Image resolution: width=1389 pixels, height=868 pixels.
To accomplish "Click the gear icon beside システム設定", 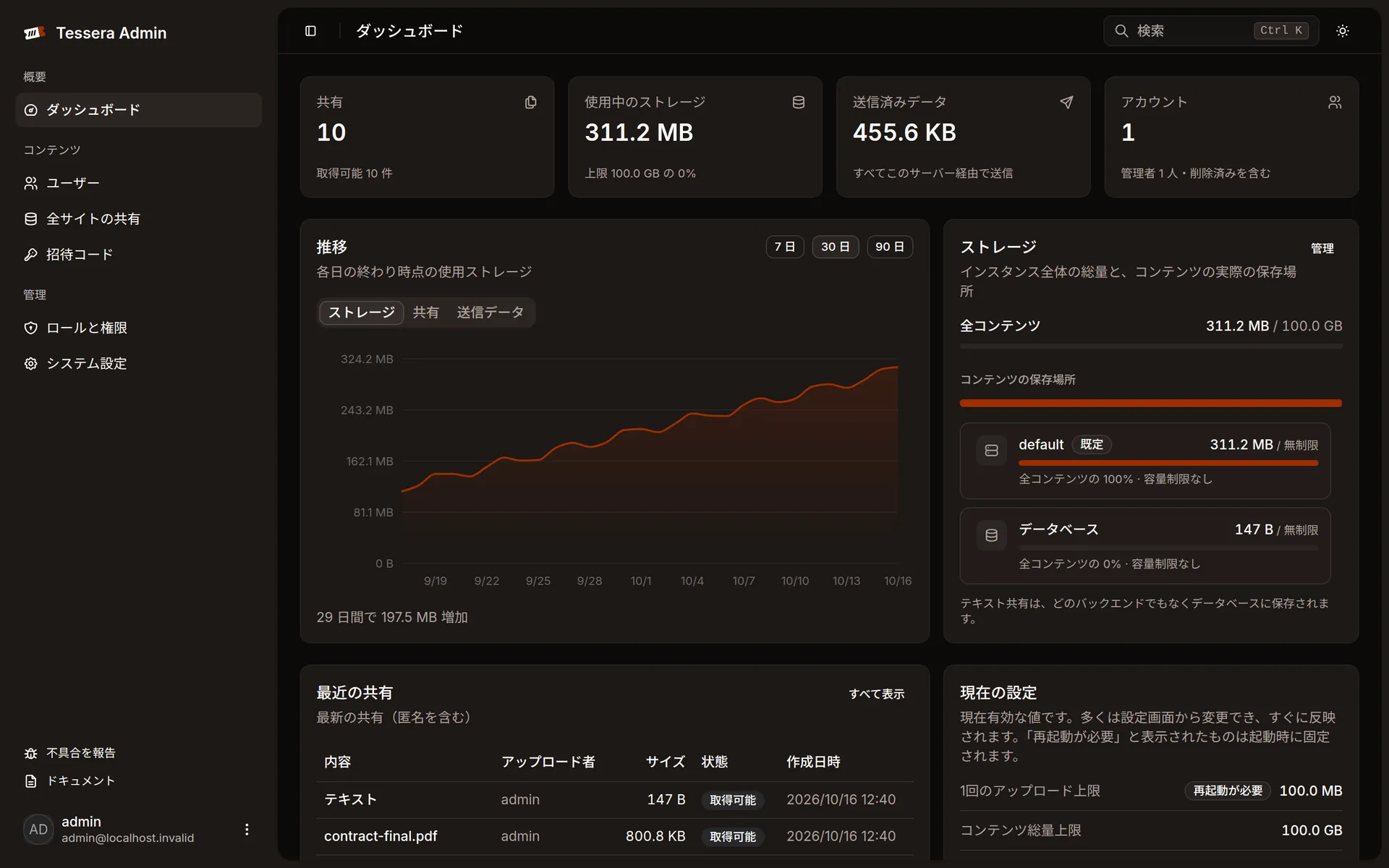I will tap(30, 364).
